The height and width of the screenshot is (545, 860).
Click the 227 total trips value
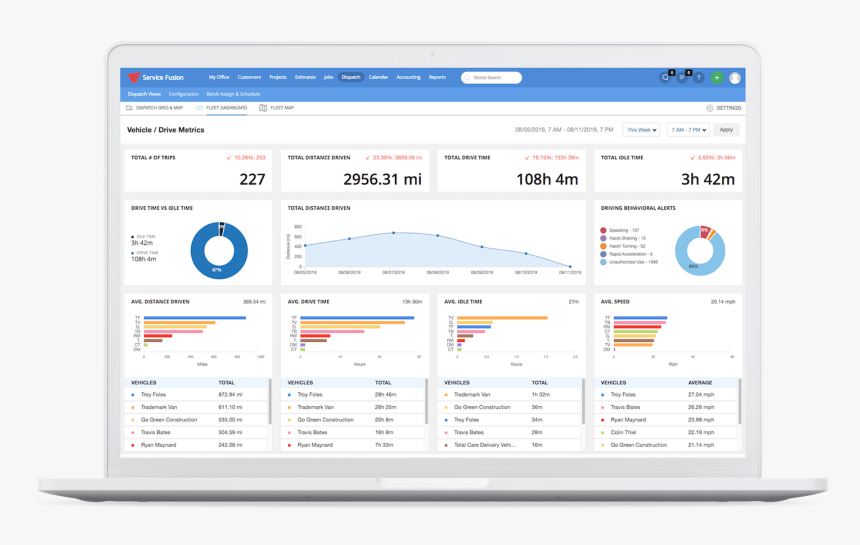pos(252,179)
